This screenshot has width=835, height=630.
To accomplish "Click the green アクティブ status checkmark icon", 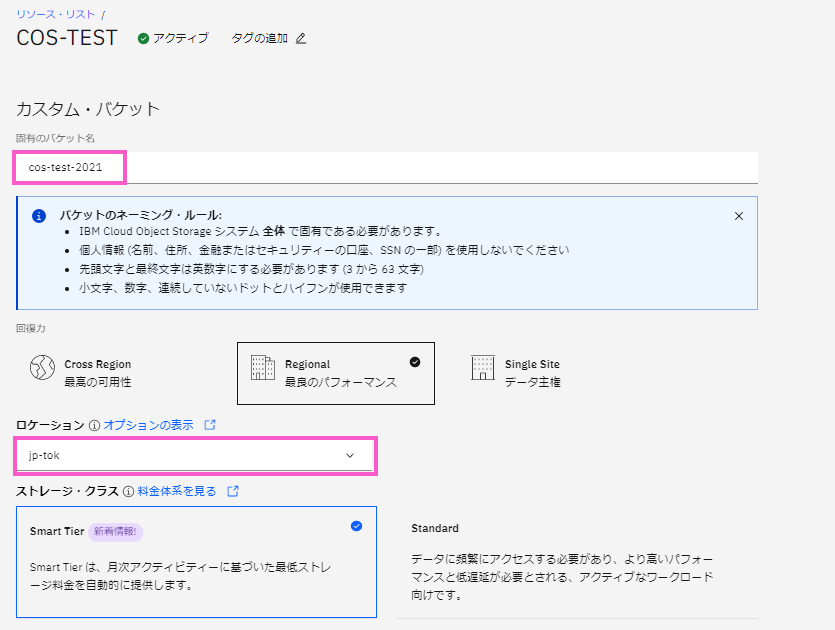I will [x=143, y=39].
